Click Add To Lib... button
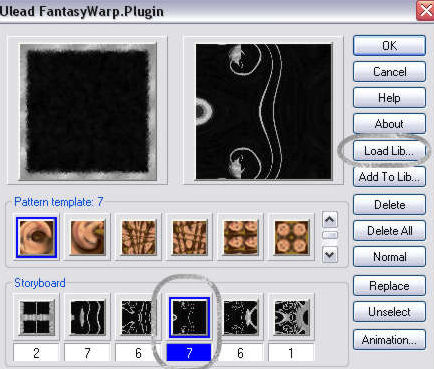This screenshot has width=434, height=369. pos(389,177)
